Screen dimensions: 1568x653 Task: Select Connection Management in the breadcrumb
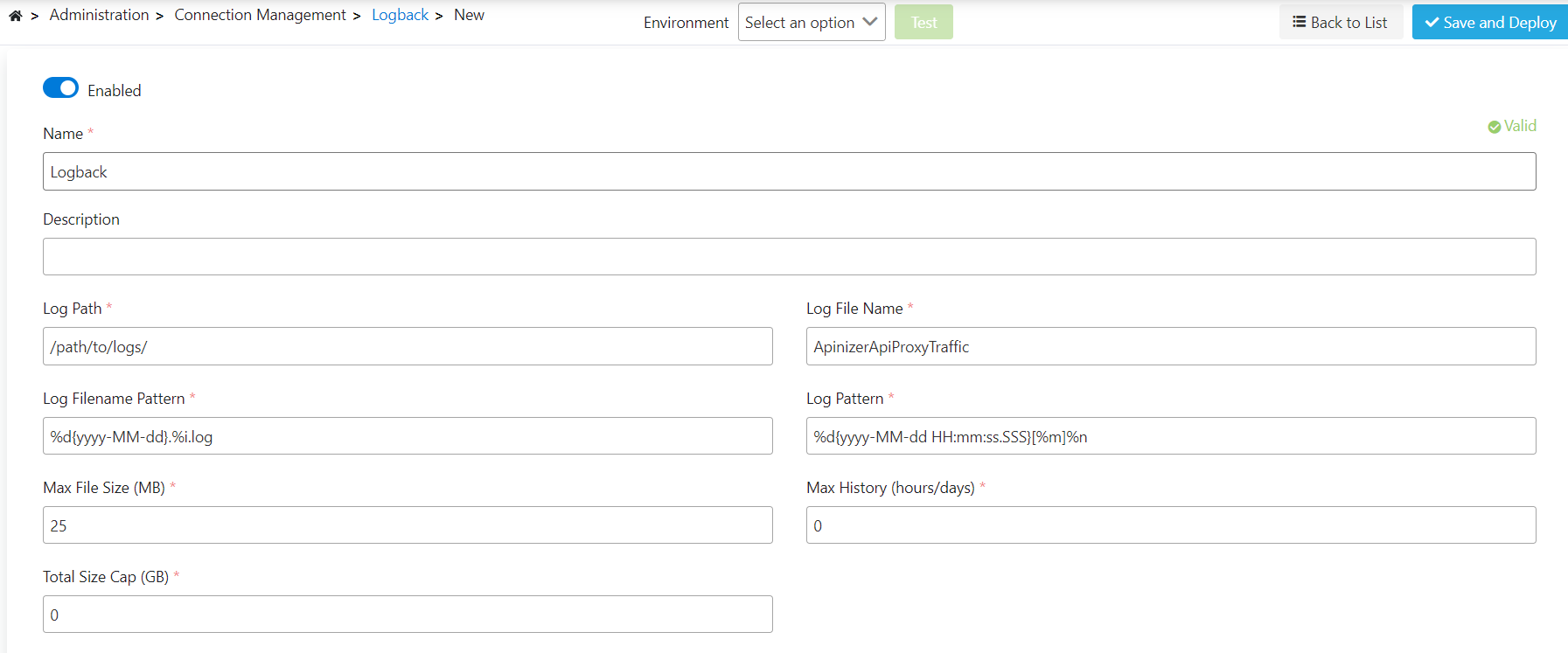tap(260, 15)
